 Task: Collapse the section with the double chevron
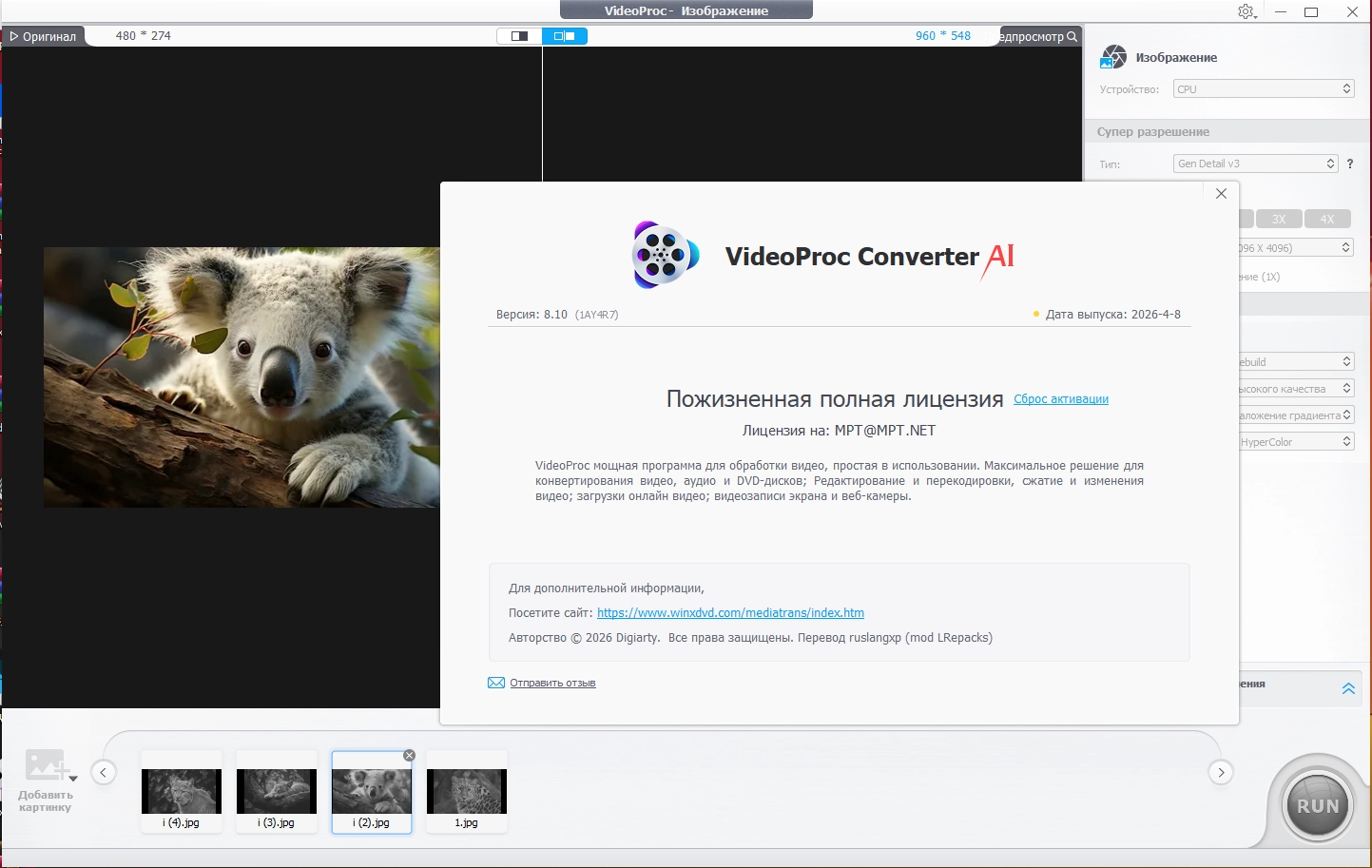coord(1348,688)
